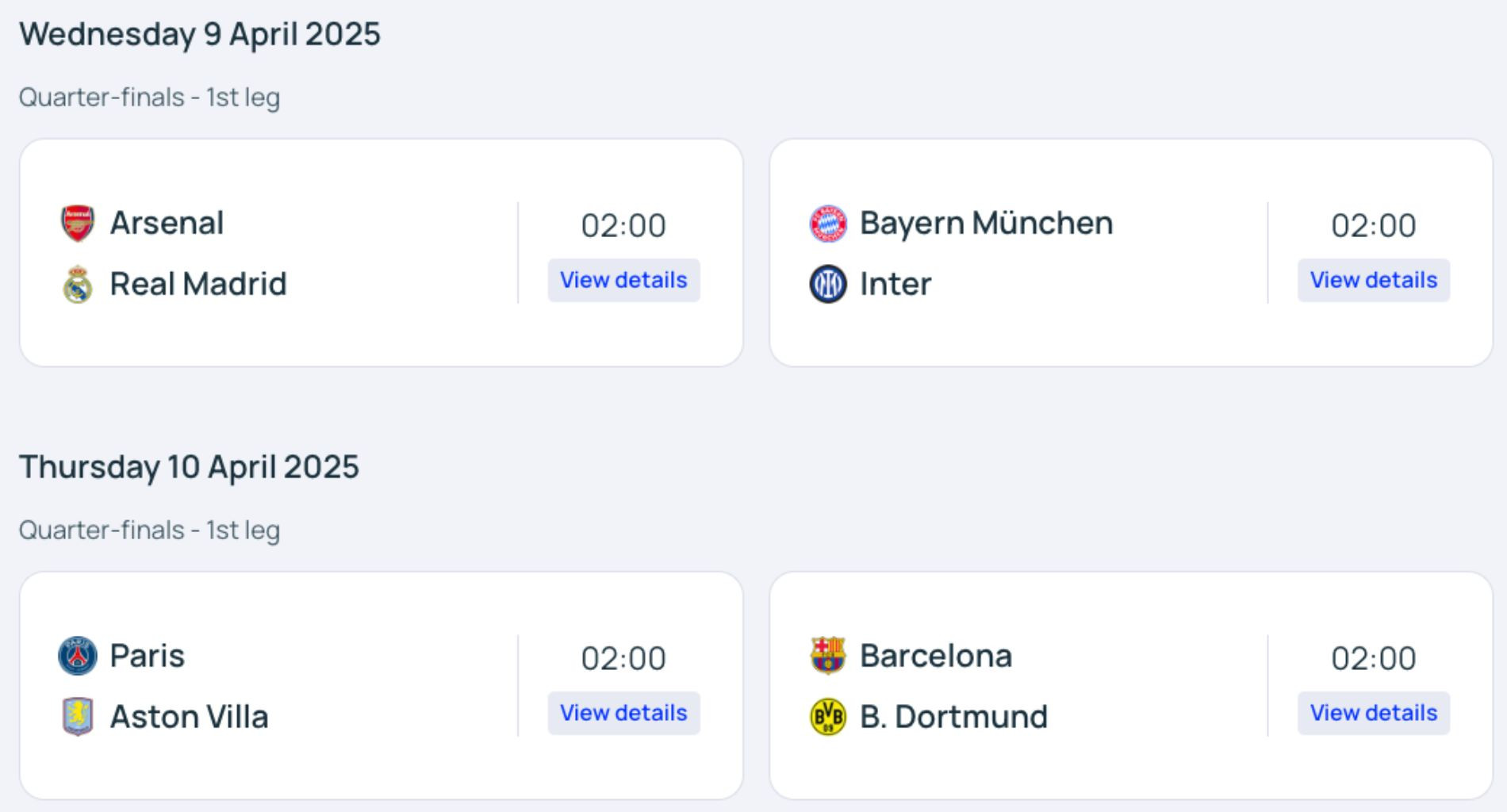View details for Arsenal vs Real Madrid
Viewport: 1507px width, 812px height.
(623, 280)
